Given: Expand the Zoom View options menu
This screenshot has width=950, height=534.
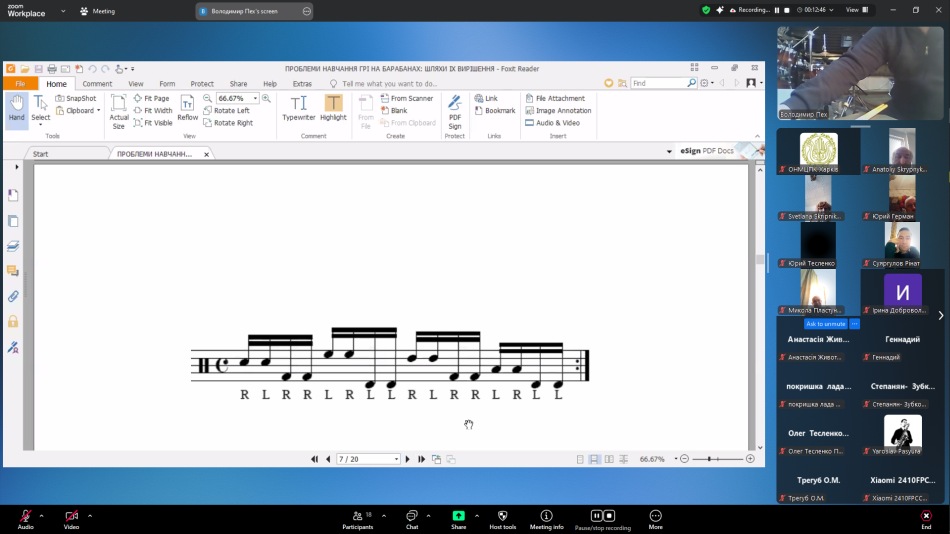Looking at the screenshot, I should [856, 10].
